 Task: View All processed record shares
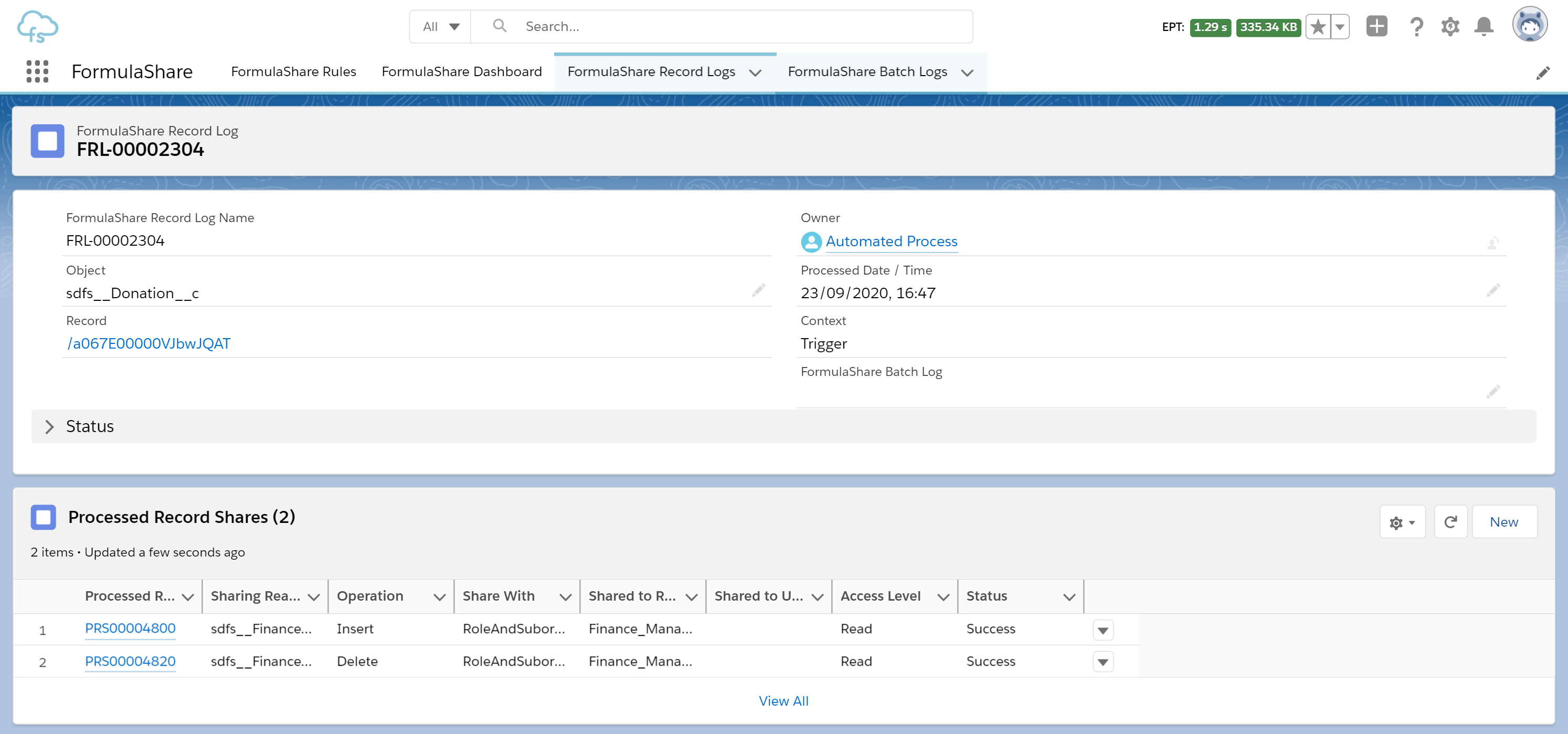(783, 700)
